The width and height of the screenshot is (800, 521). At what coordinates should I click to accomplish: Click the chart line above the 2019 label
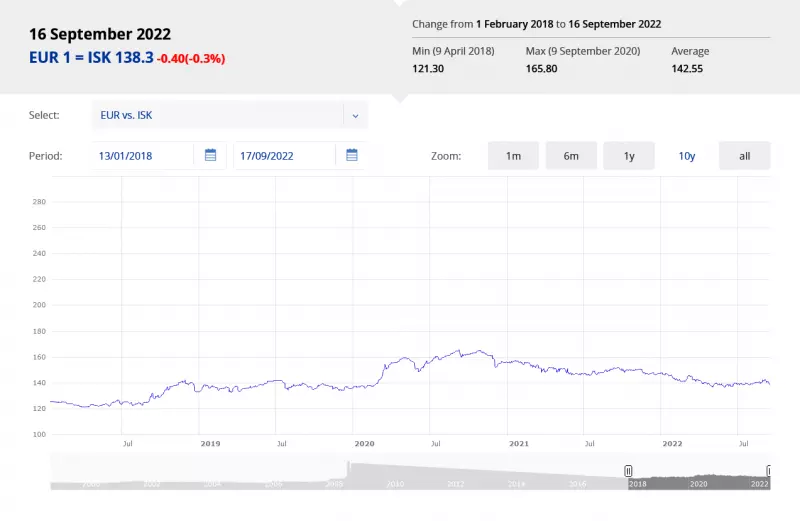[210, 387]
